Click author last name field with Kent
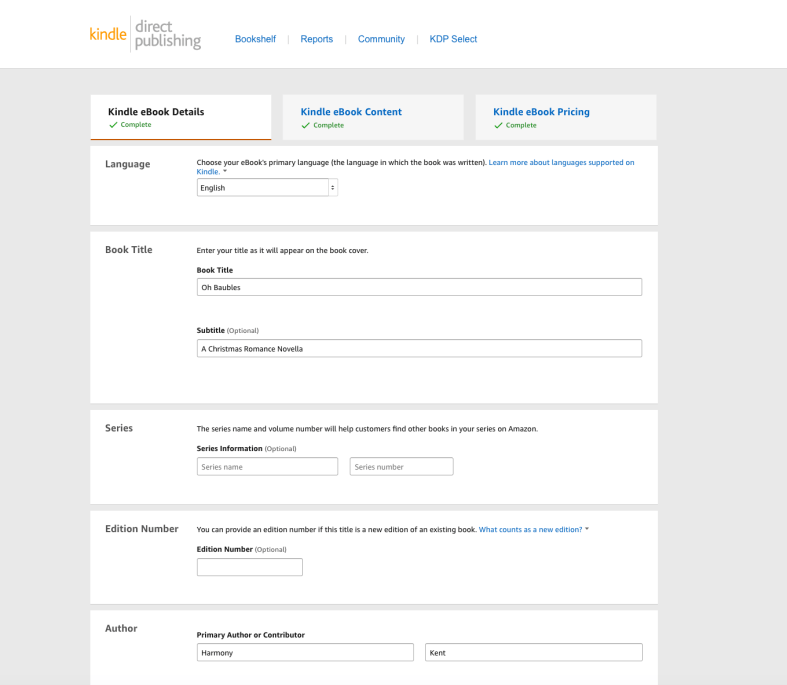 (x=533, y=653)
